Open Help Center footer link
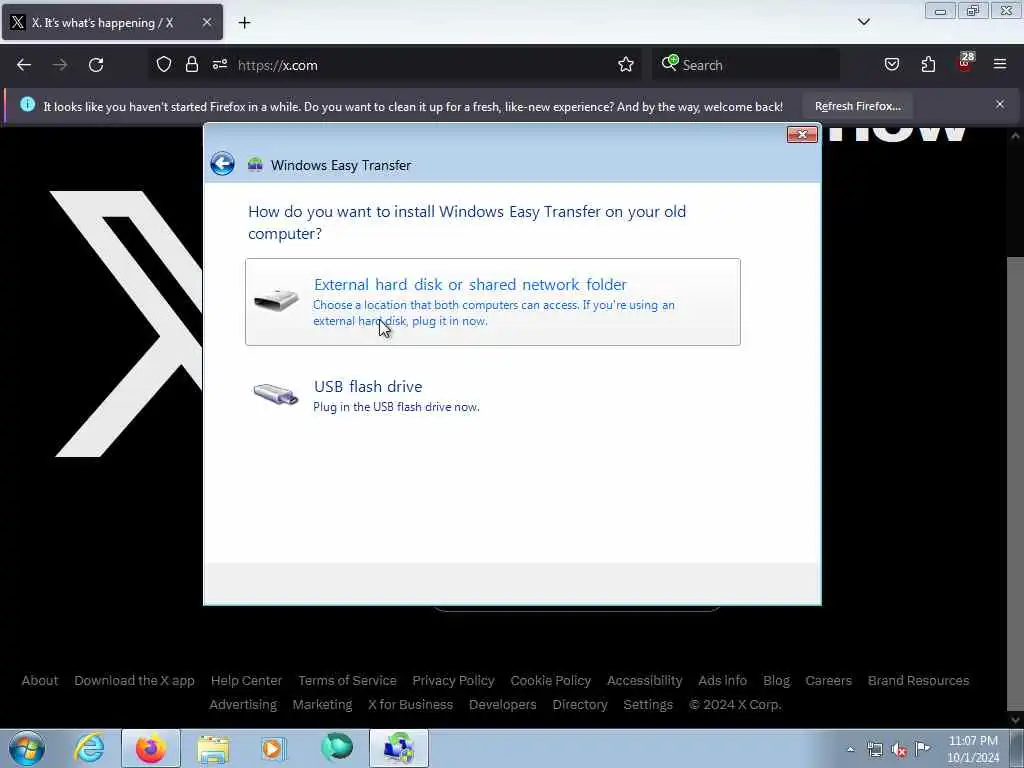 click(x=246, y=680)
